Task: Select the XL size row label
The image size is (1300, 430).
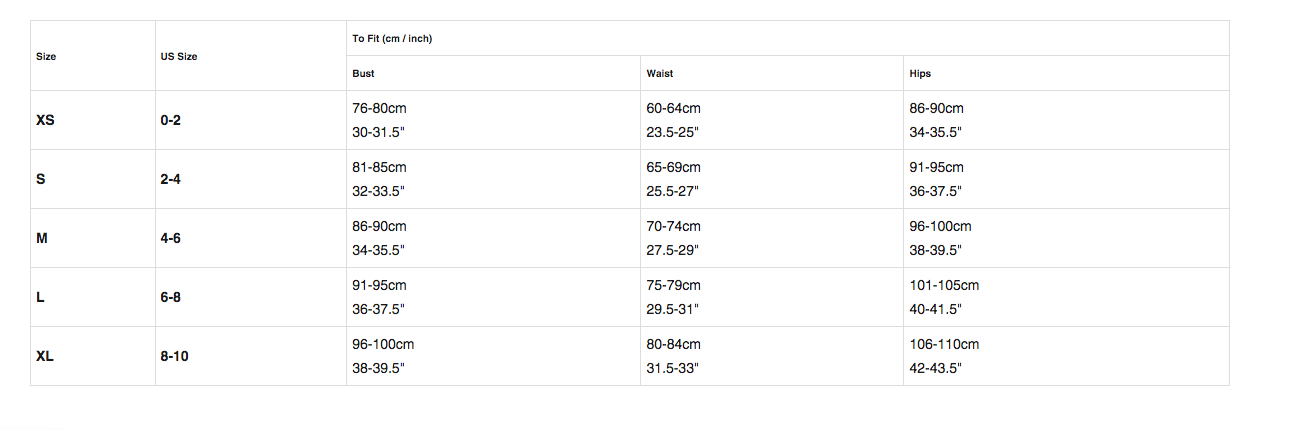Action: [x=45, y=356]
